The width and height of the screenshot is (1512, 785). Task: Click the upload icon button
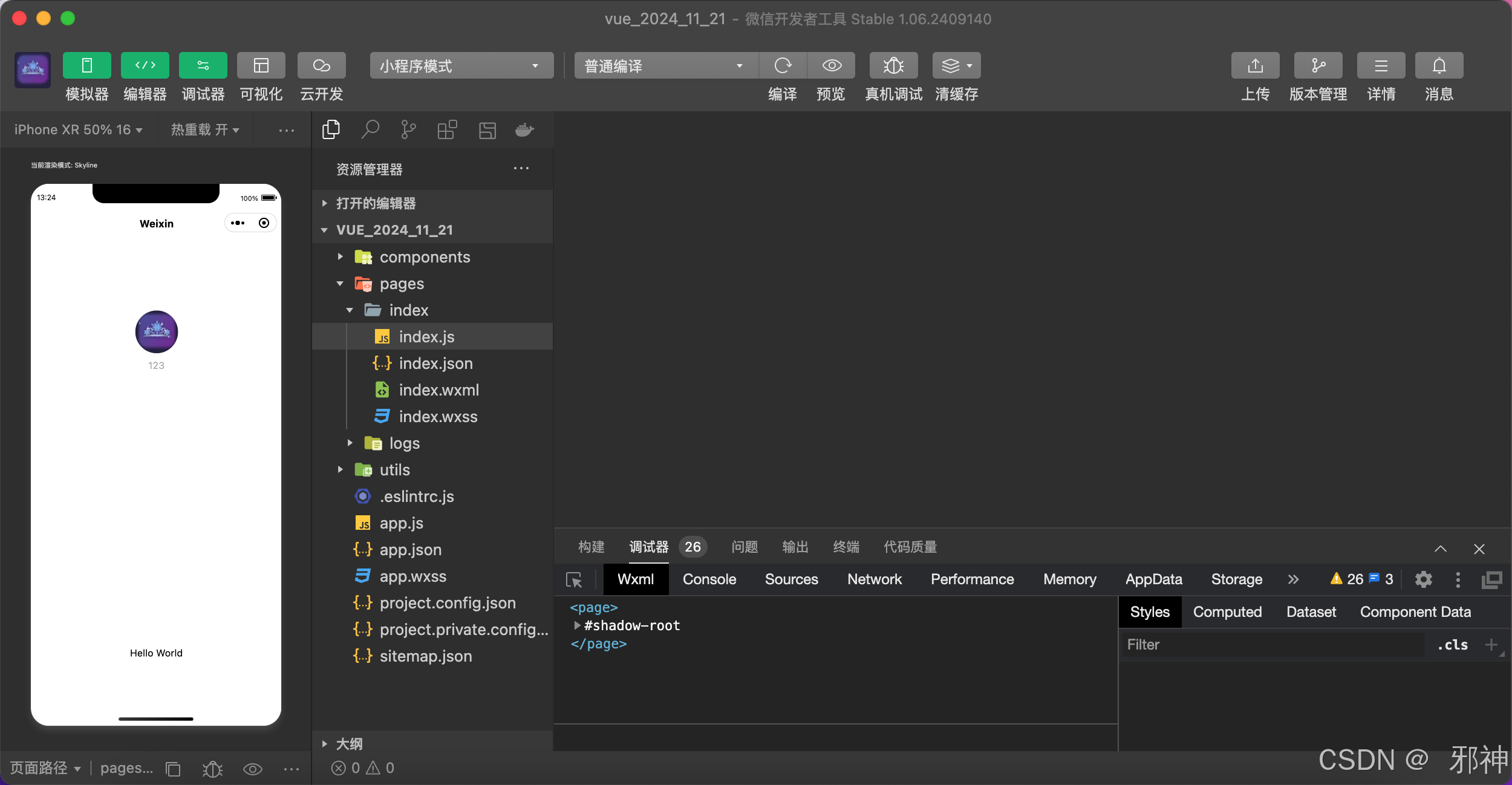(x=1255, y=66)
